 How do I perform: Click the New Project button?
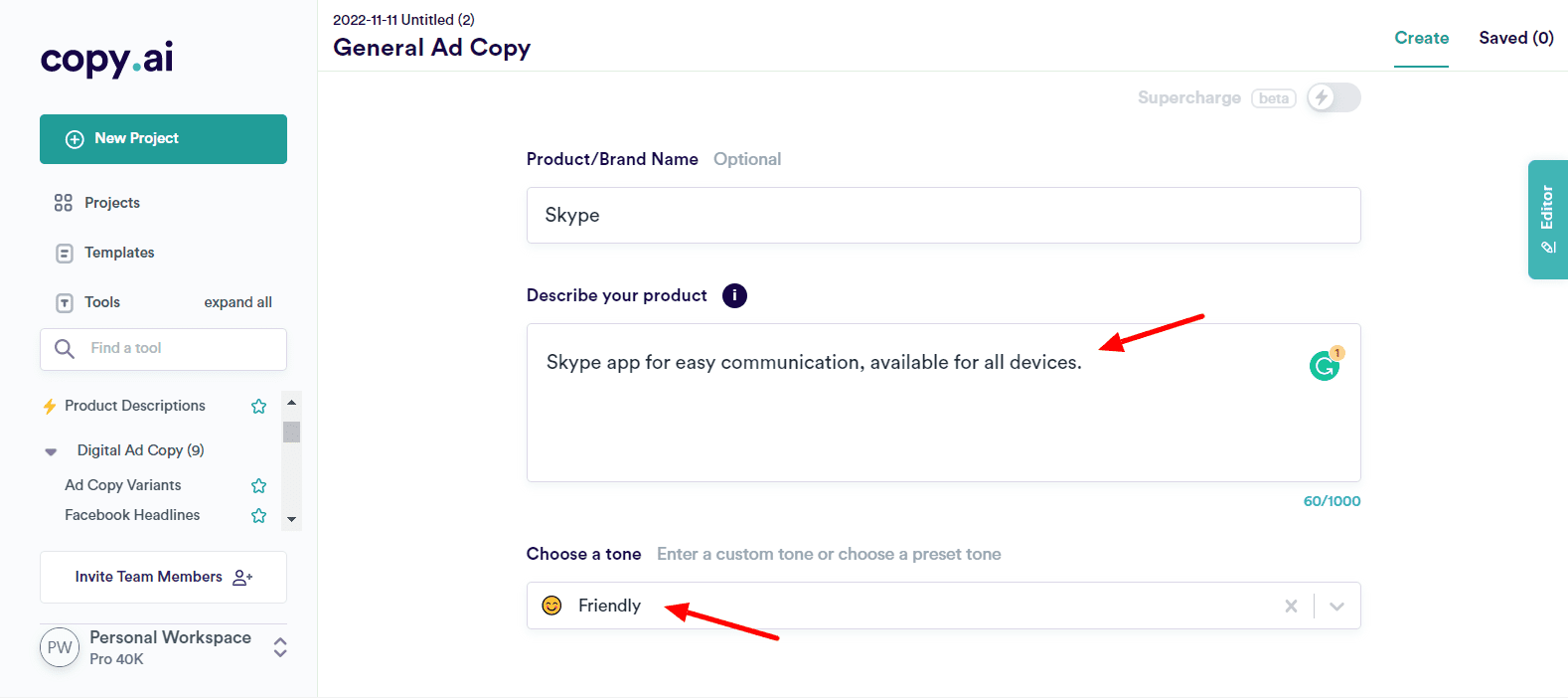click(x=163, y=139)
